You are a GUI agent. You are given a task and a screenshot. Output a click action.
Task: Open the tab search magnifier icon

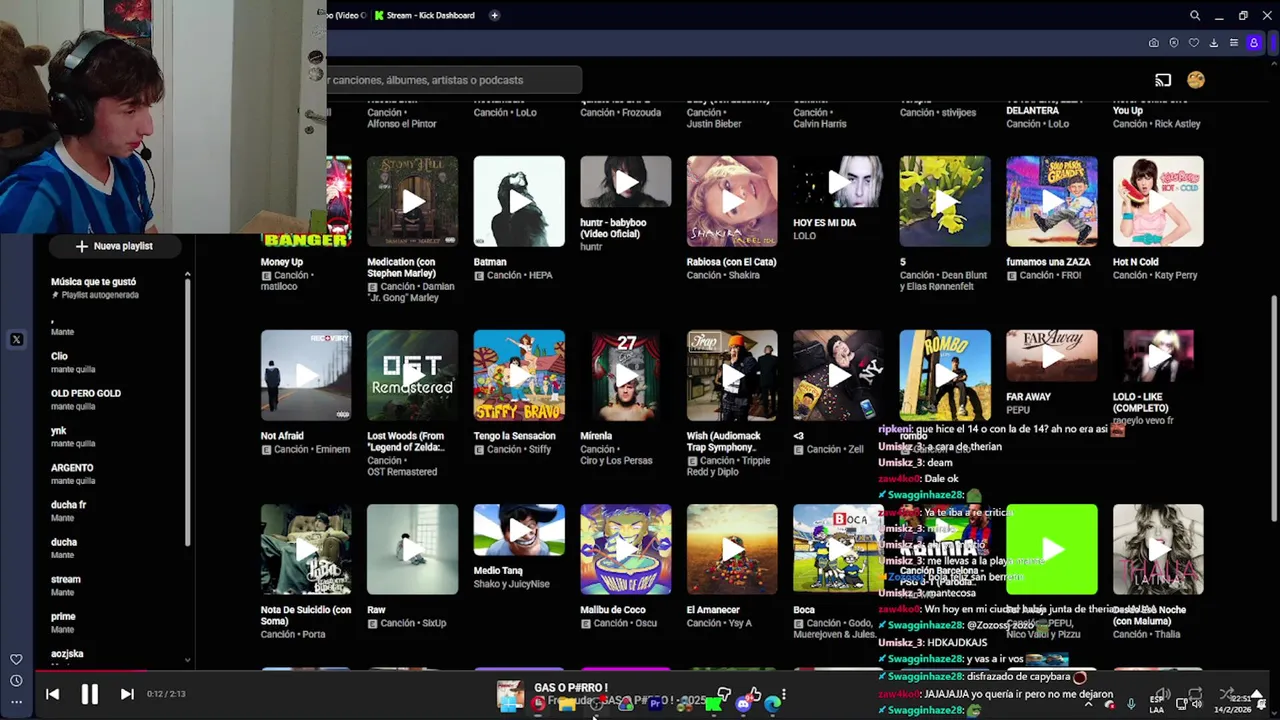[1195, 15]
